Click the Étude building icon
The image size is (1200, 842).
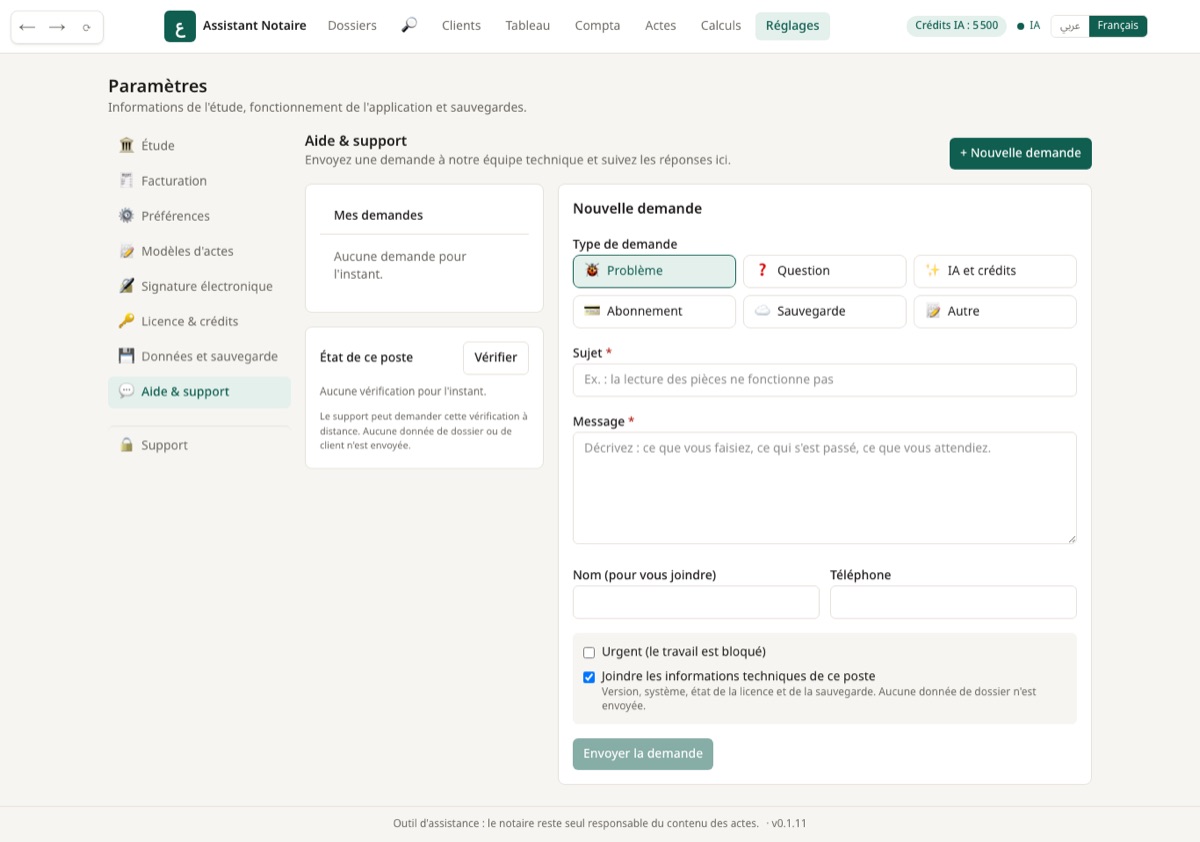(x=126, y=145)
